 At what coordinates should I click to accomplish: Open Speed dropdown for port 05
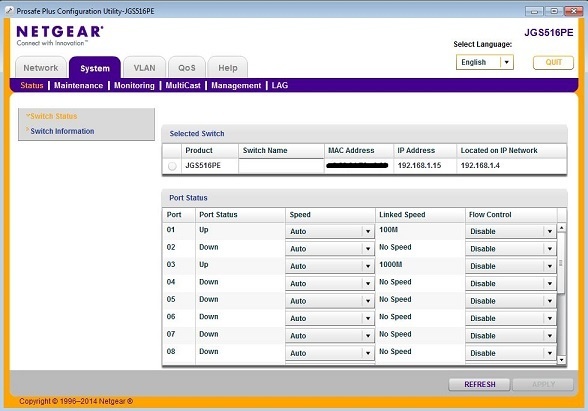(330, 301)
